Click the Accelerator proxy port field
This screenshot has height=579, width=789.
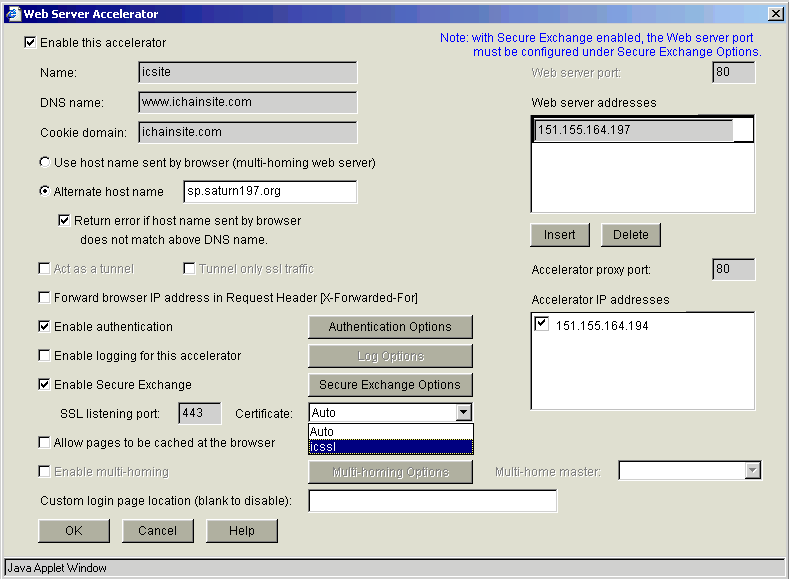(734, 269)
